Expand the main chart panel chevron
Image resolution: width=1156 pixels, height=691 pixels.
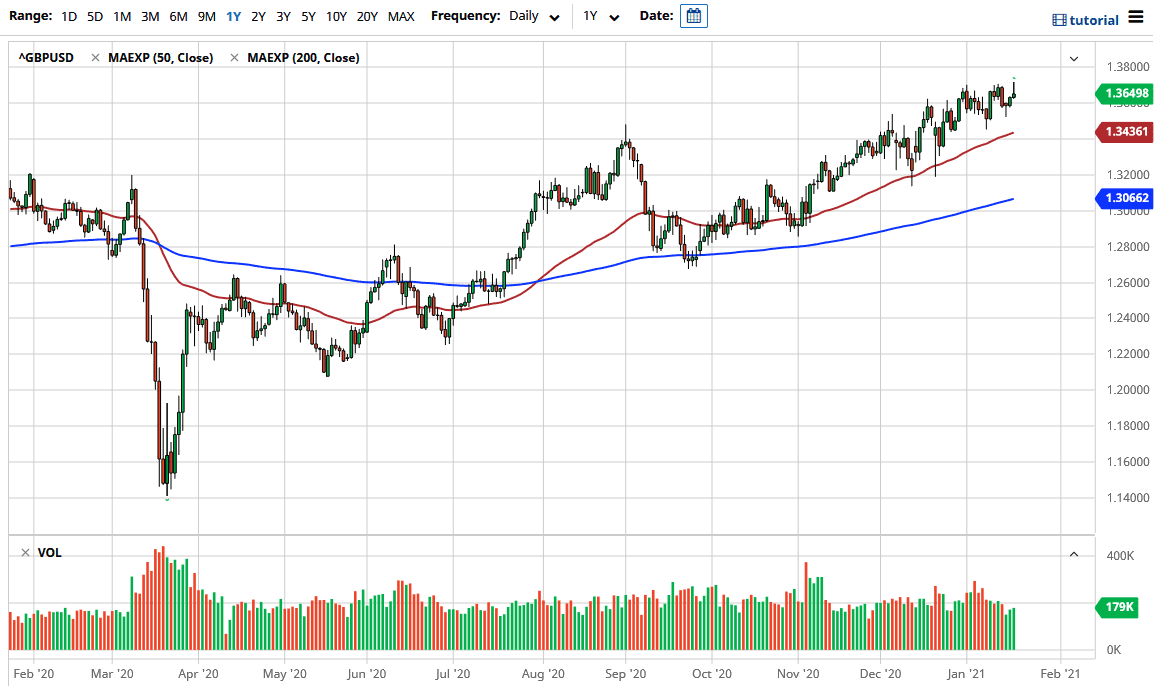[x=1073, y=59]
